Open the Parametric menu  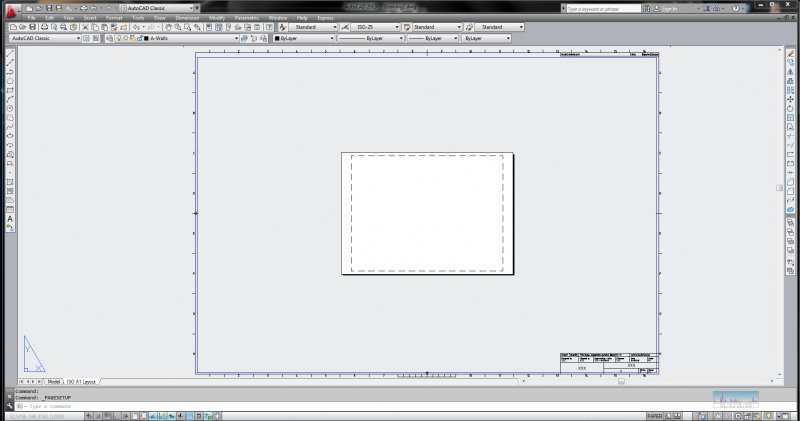coord(247,18)
